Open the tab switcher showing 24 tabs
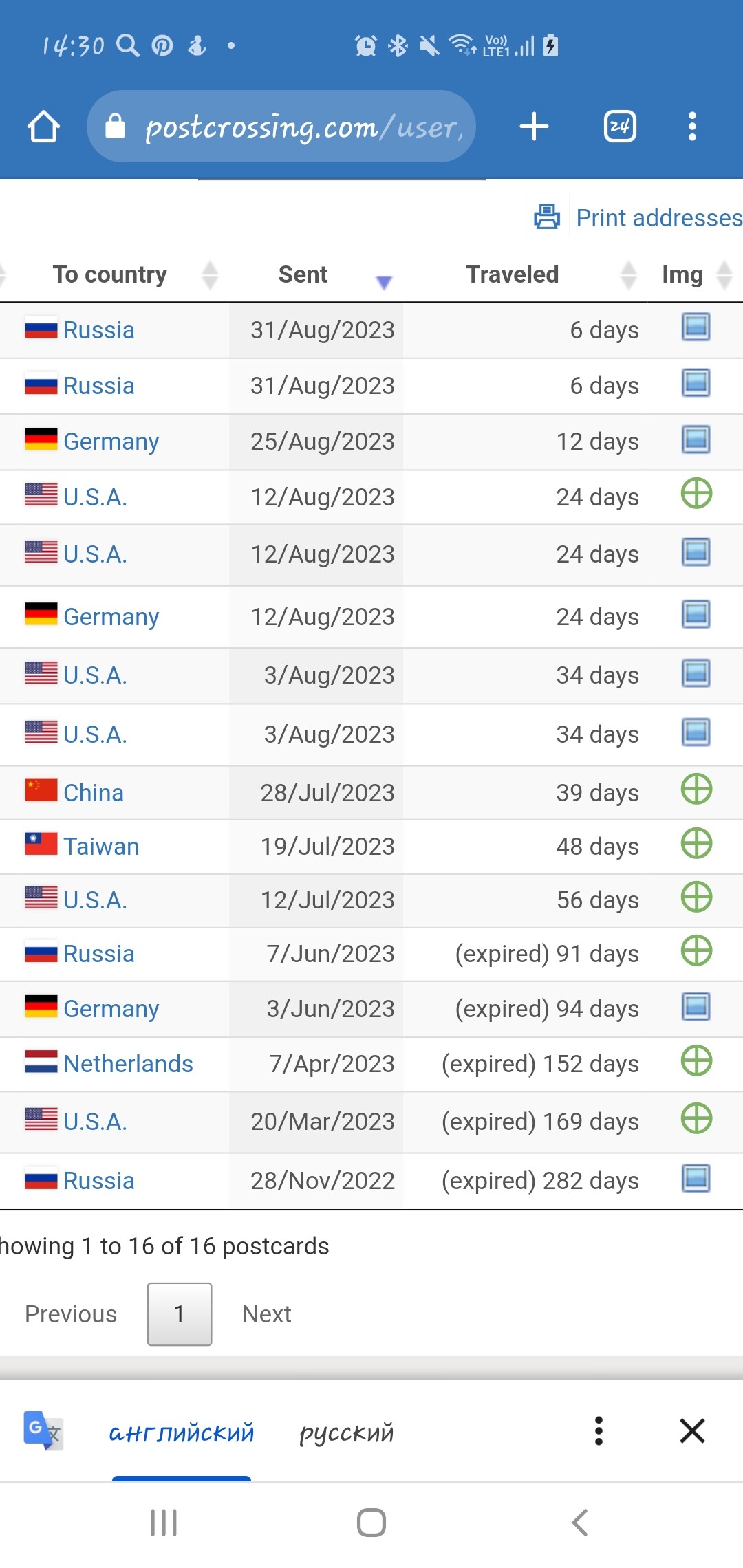 click(620, 127)
